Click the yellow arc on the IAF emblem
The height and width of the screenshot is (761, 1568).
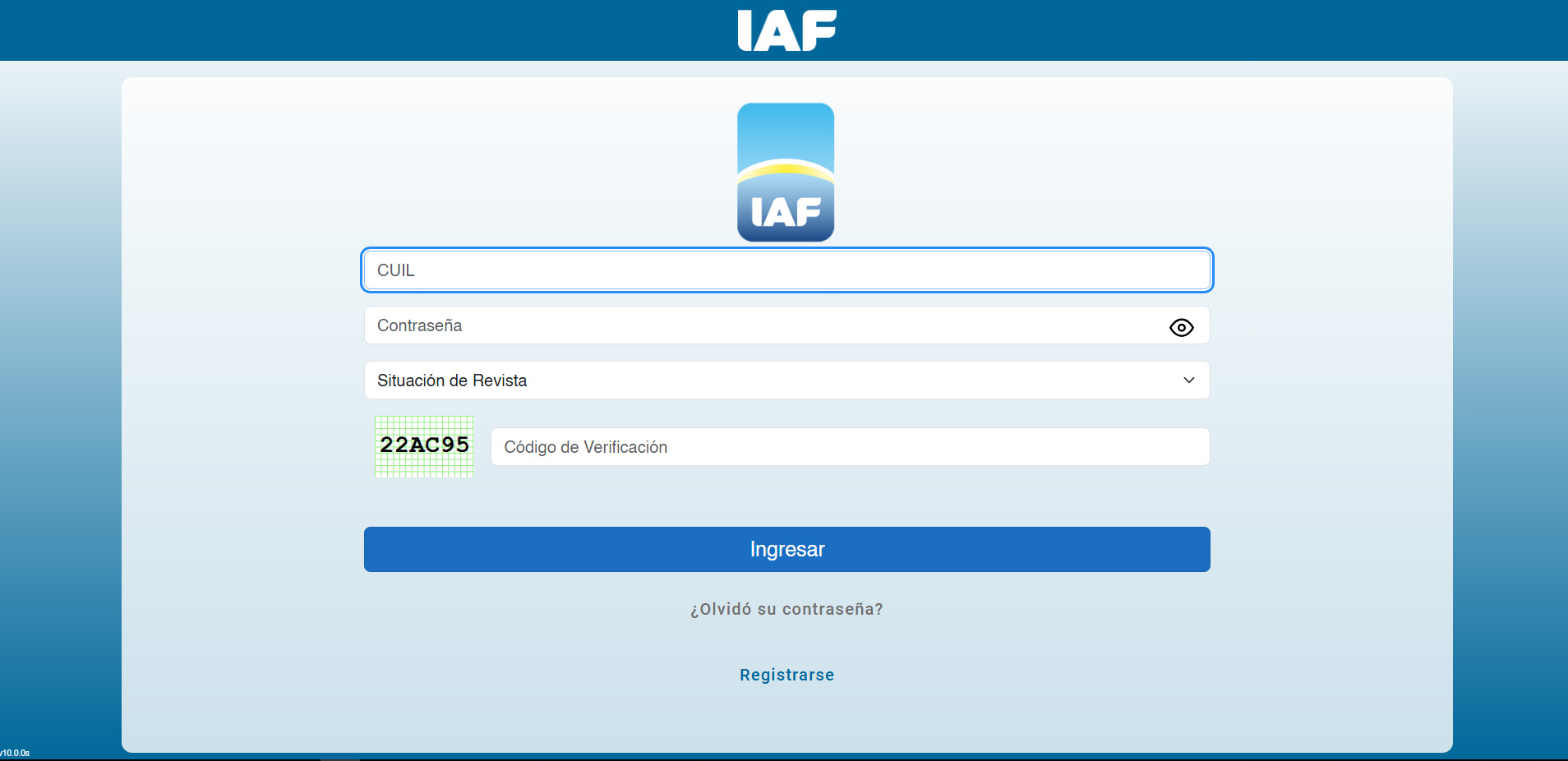coord(786,169)
